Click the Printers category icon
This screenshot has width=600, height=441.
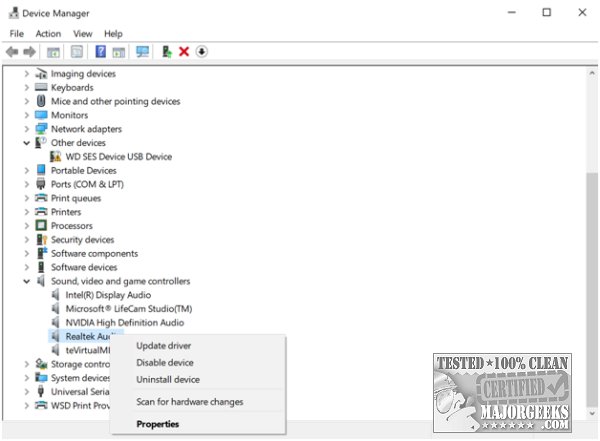tap(41, 212)
